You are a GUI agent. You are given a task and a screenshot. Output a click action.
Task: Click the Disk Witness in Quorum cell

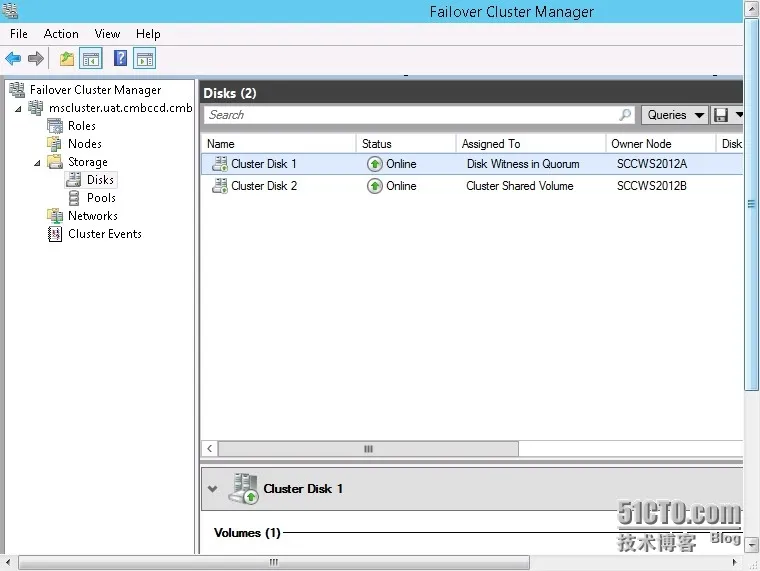coord(523,164)
